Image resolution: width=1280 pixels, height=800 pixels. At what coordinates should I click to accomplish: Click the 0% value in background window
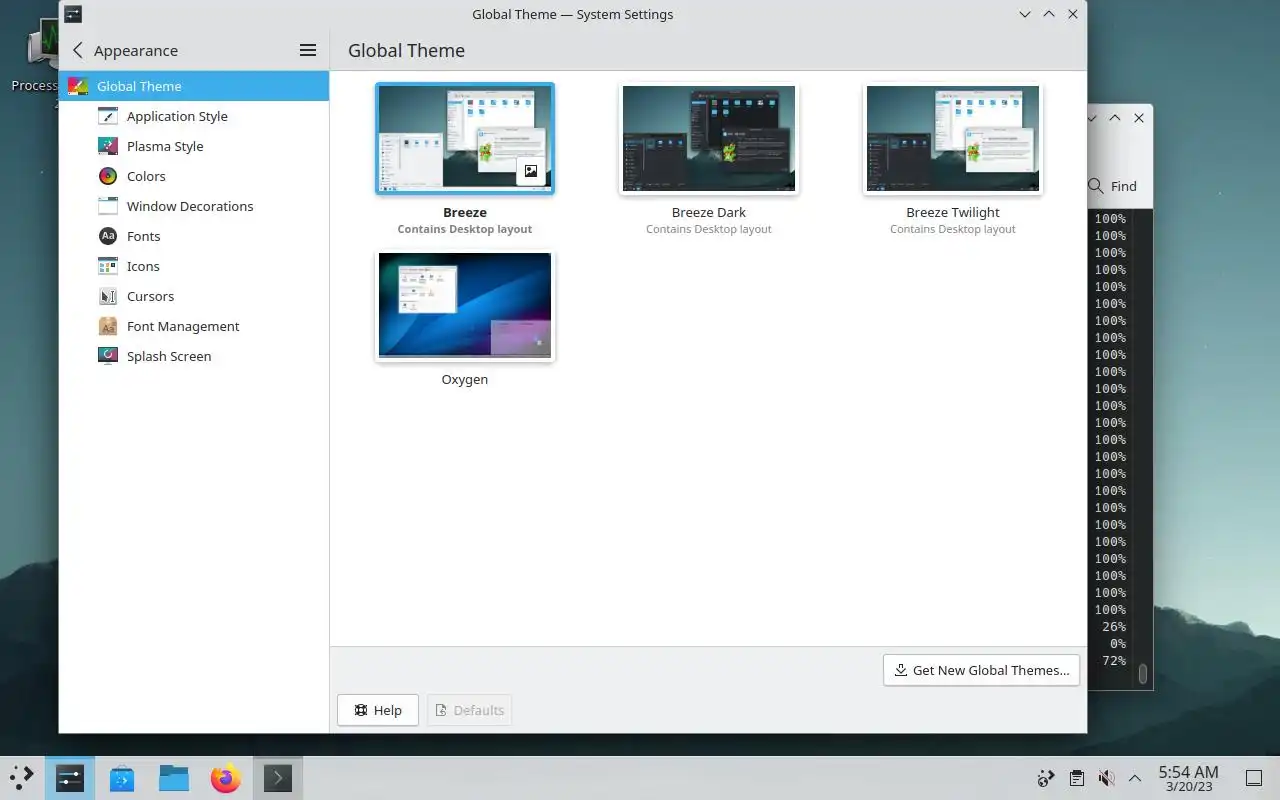point(1118,644)
